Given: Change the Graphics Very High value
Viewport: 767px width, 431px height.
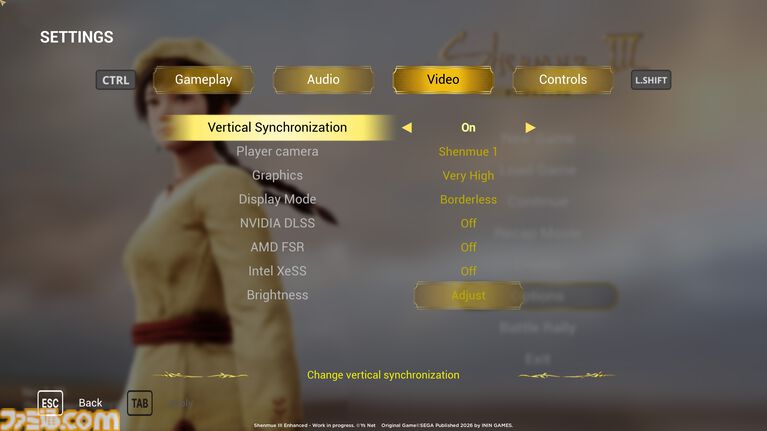Looking at the screenshot, I should (468, 176).
